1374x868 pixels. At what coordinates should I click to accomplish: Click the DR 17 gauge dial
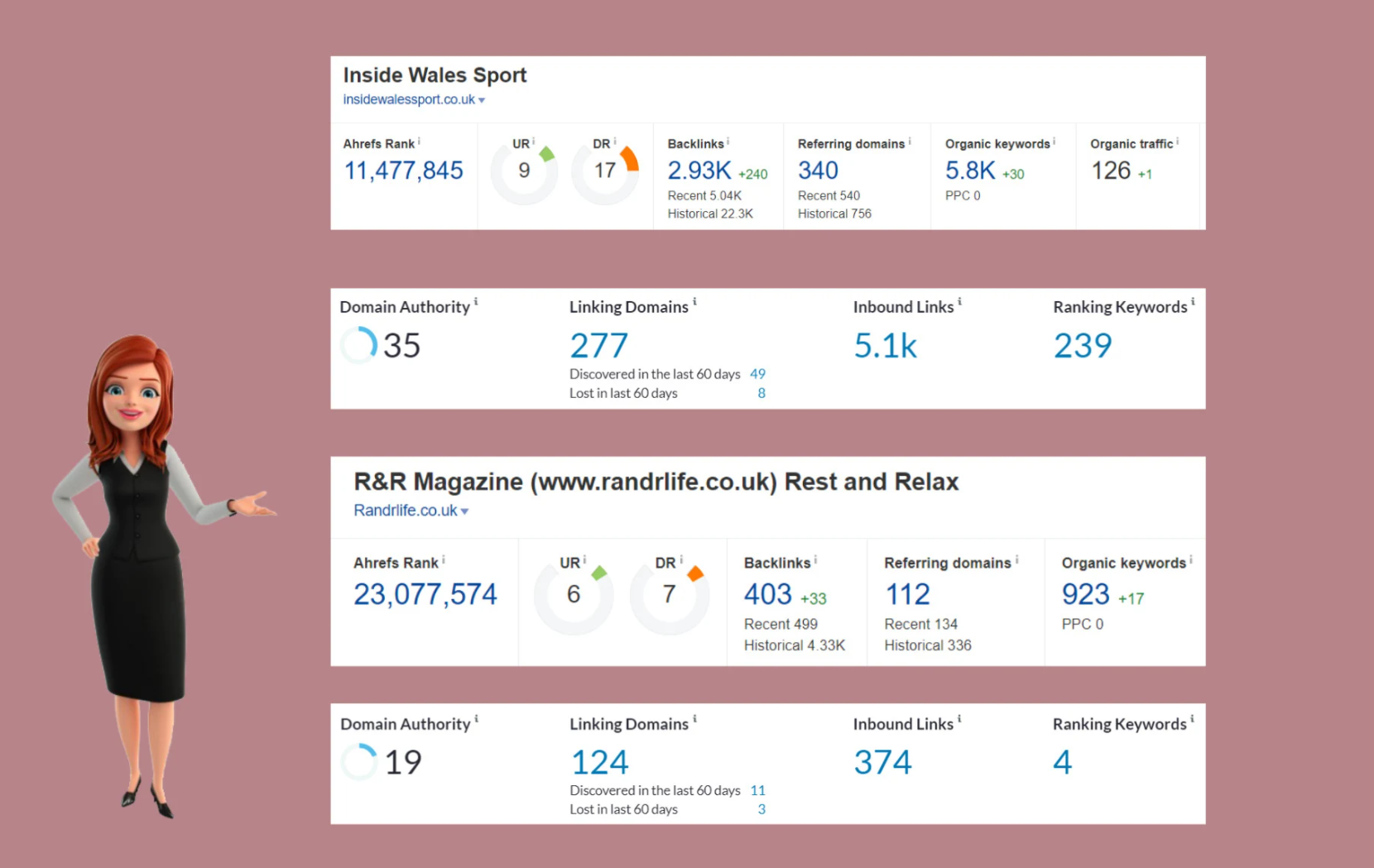[x=605, y=171]
